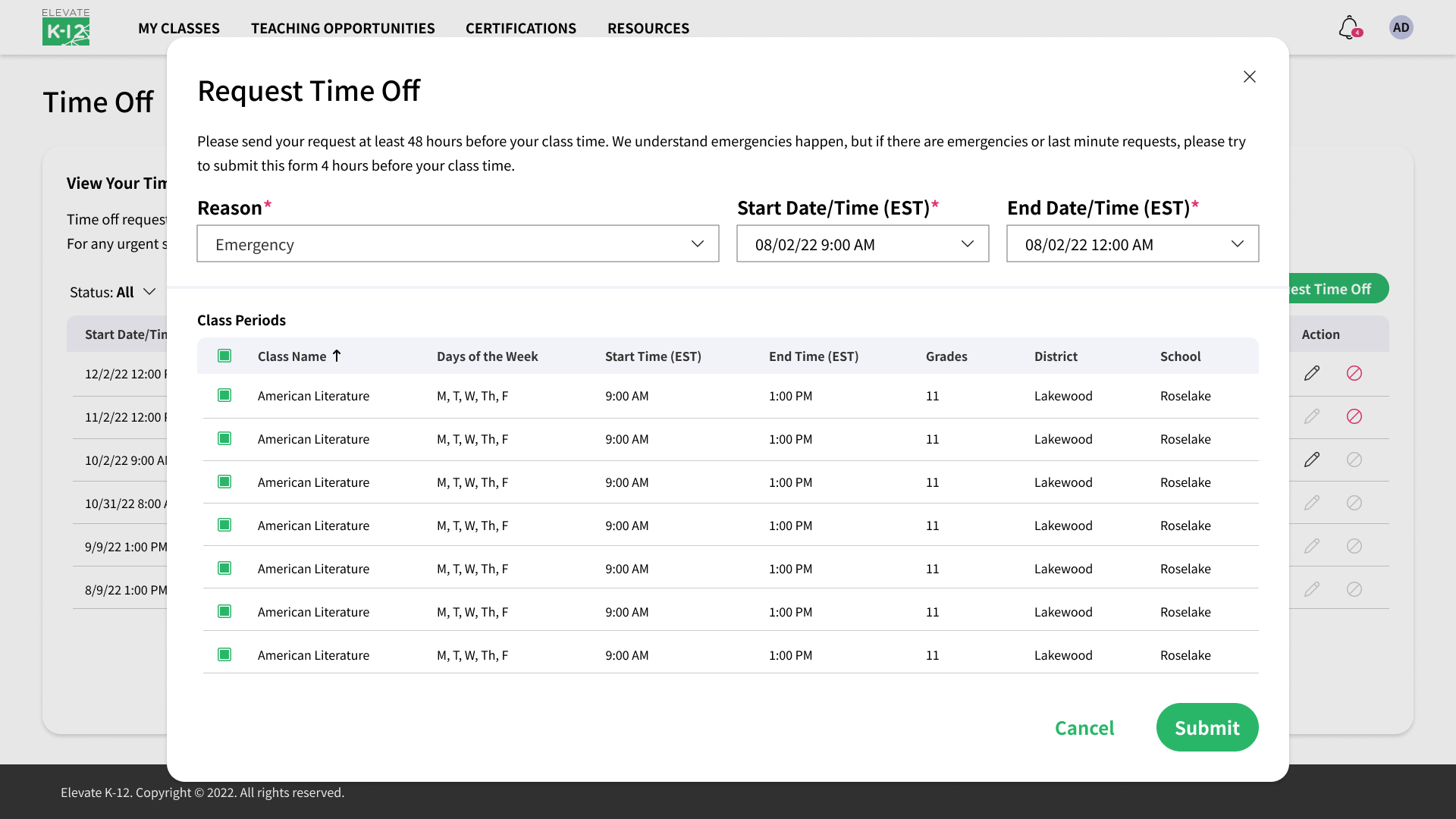Cancel the 11/2/22 time off request
Image resolution: width=1456 pixels, height=819 pixels.
tap(1354, 416)
